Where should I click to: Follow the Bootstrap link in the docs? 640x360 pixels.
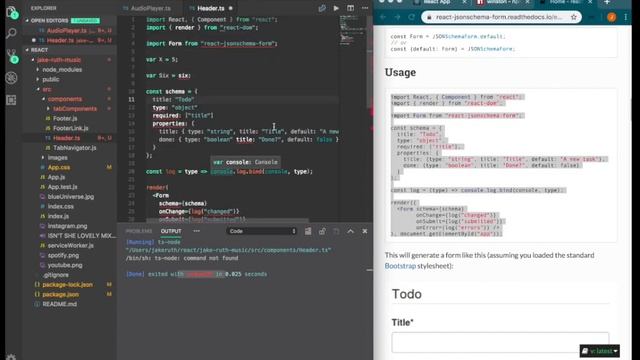point(400,266)
